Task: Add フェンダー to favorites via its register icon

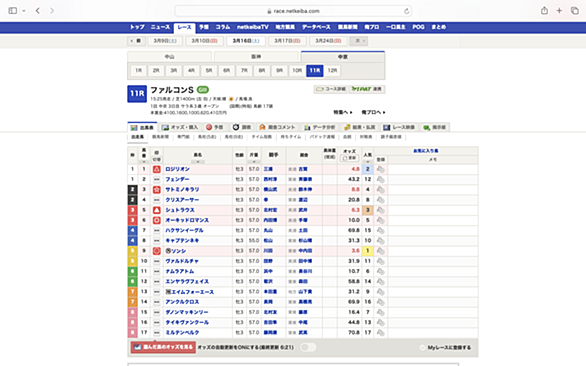Action: click(x=380, y=179)
